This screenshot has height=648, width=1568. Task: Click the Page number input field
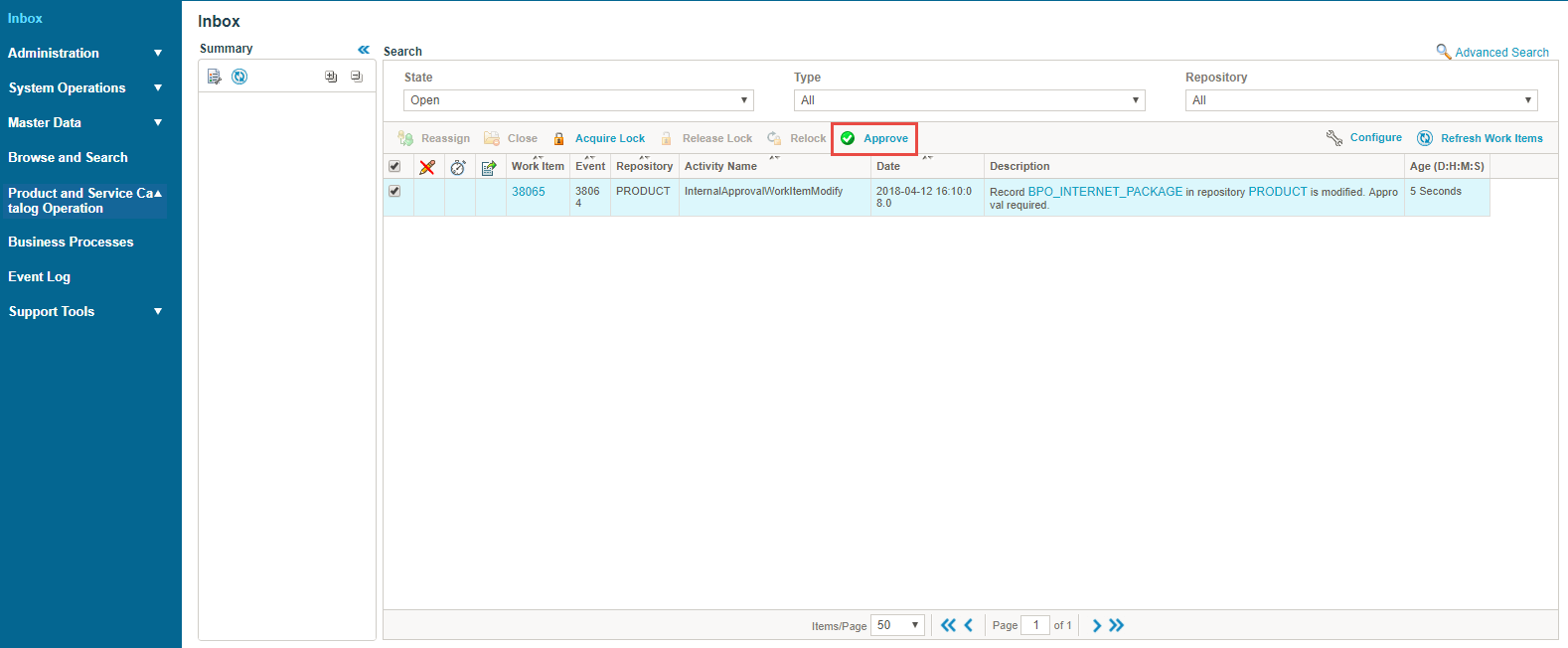(x=1035, y=625)
